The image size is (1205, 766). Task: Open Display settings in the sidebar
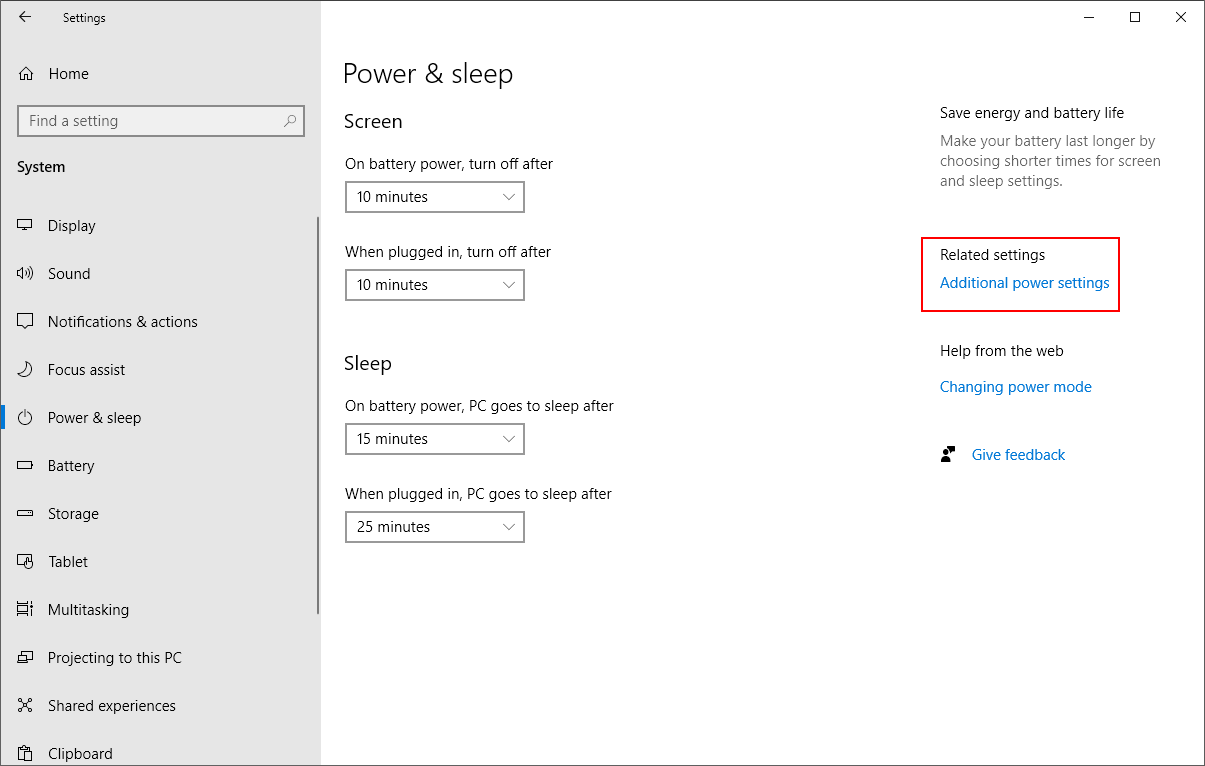[x=72, y=225]
